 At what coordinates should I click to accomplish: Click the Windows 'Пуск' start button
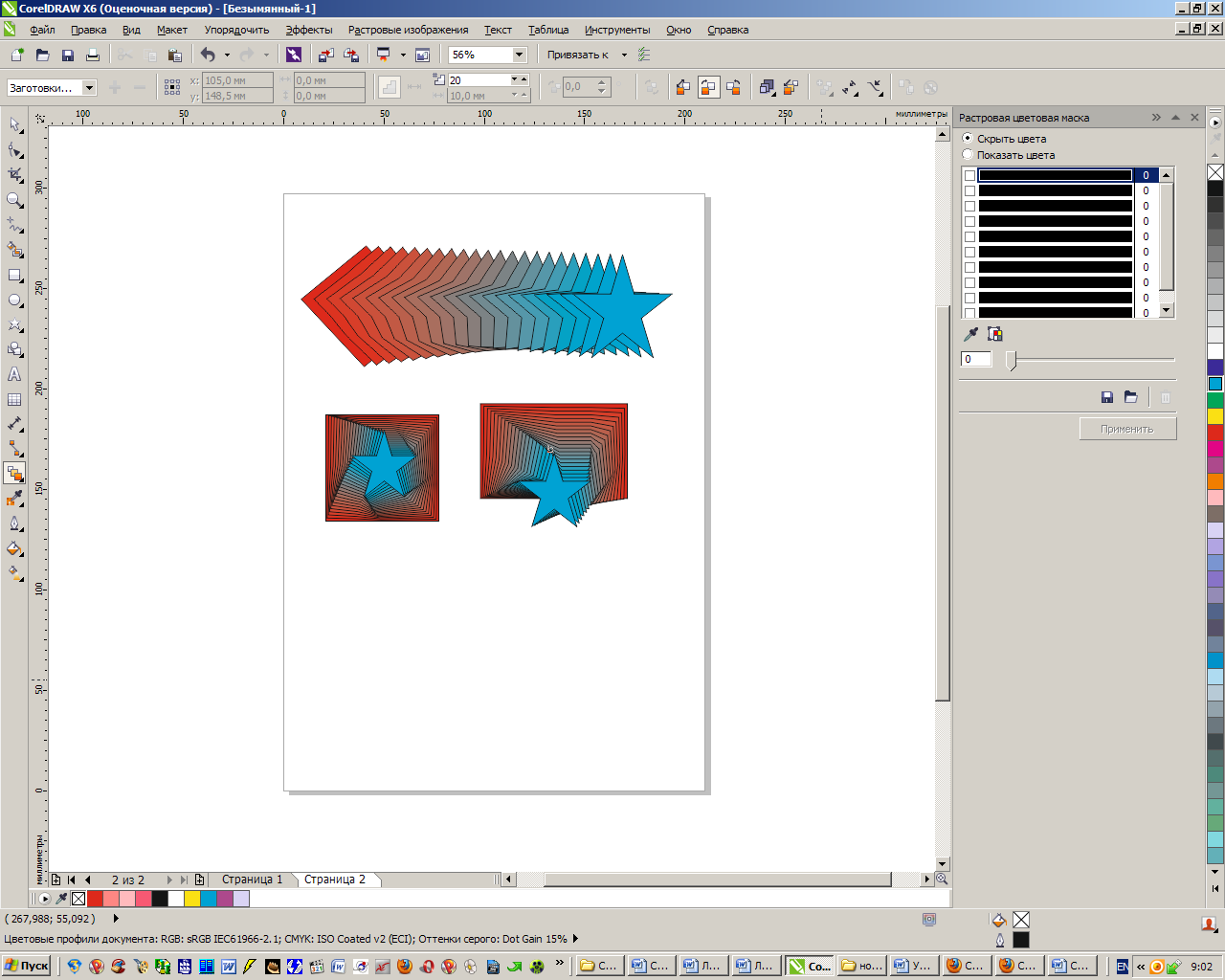pyautogui.click(x=27, y=966)
